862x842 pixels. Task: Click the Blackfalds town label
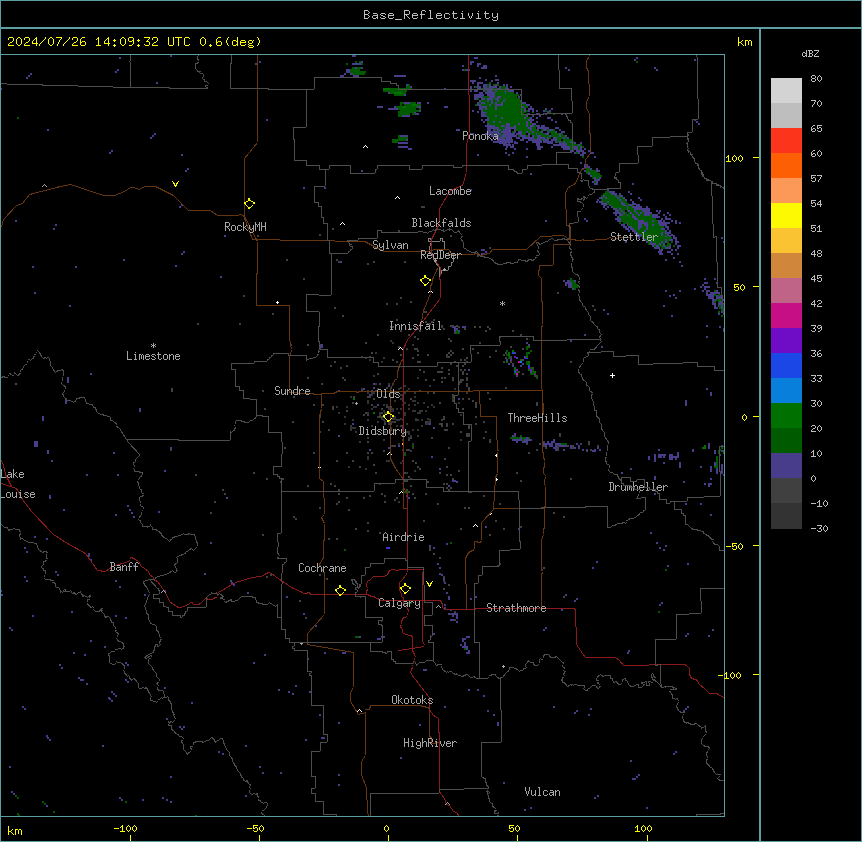[441, 223]
